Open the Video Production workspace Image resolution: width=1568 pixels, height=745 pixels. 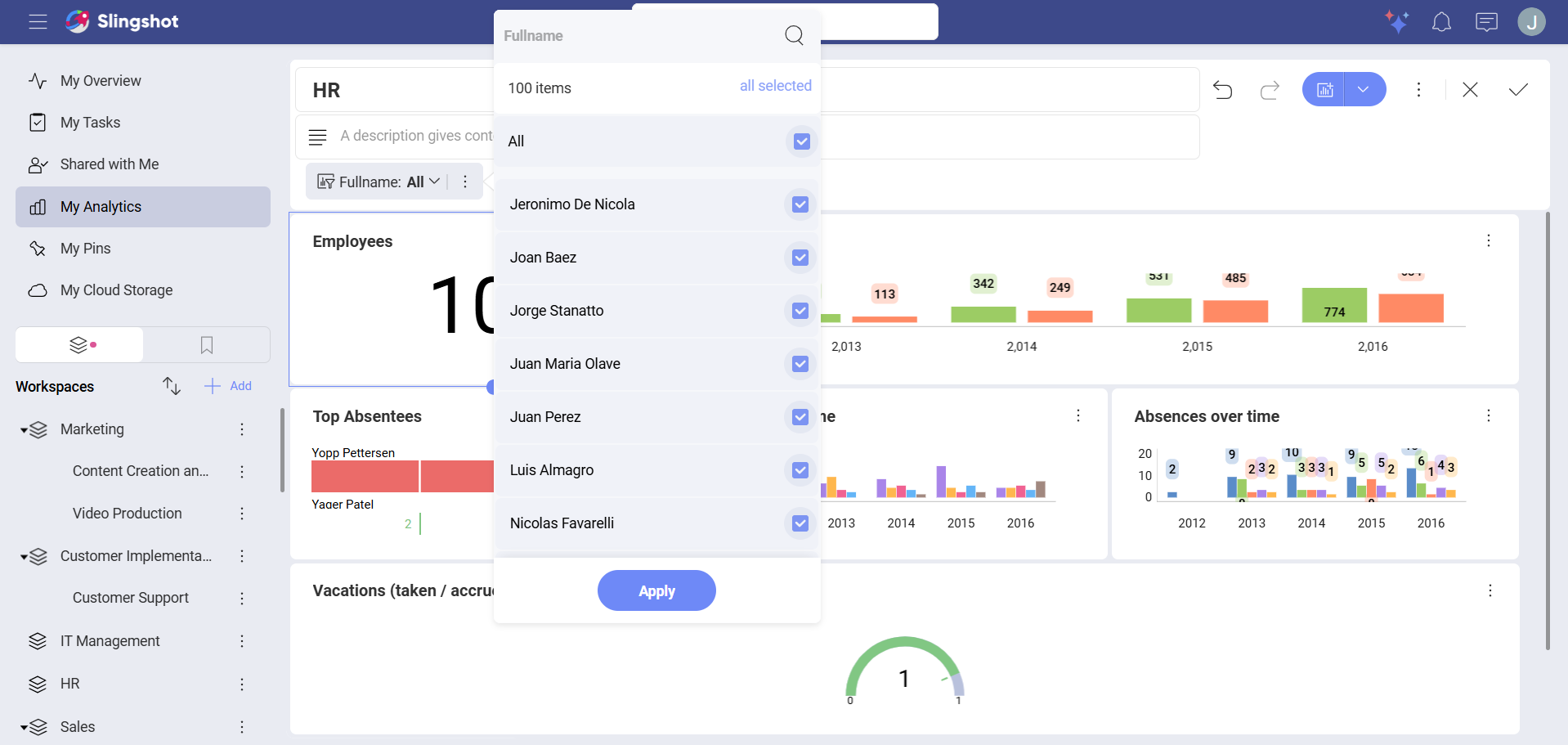[x=128, y=514]
